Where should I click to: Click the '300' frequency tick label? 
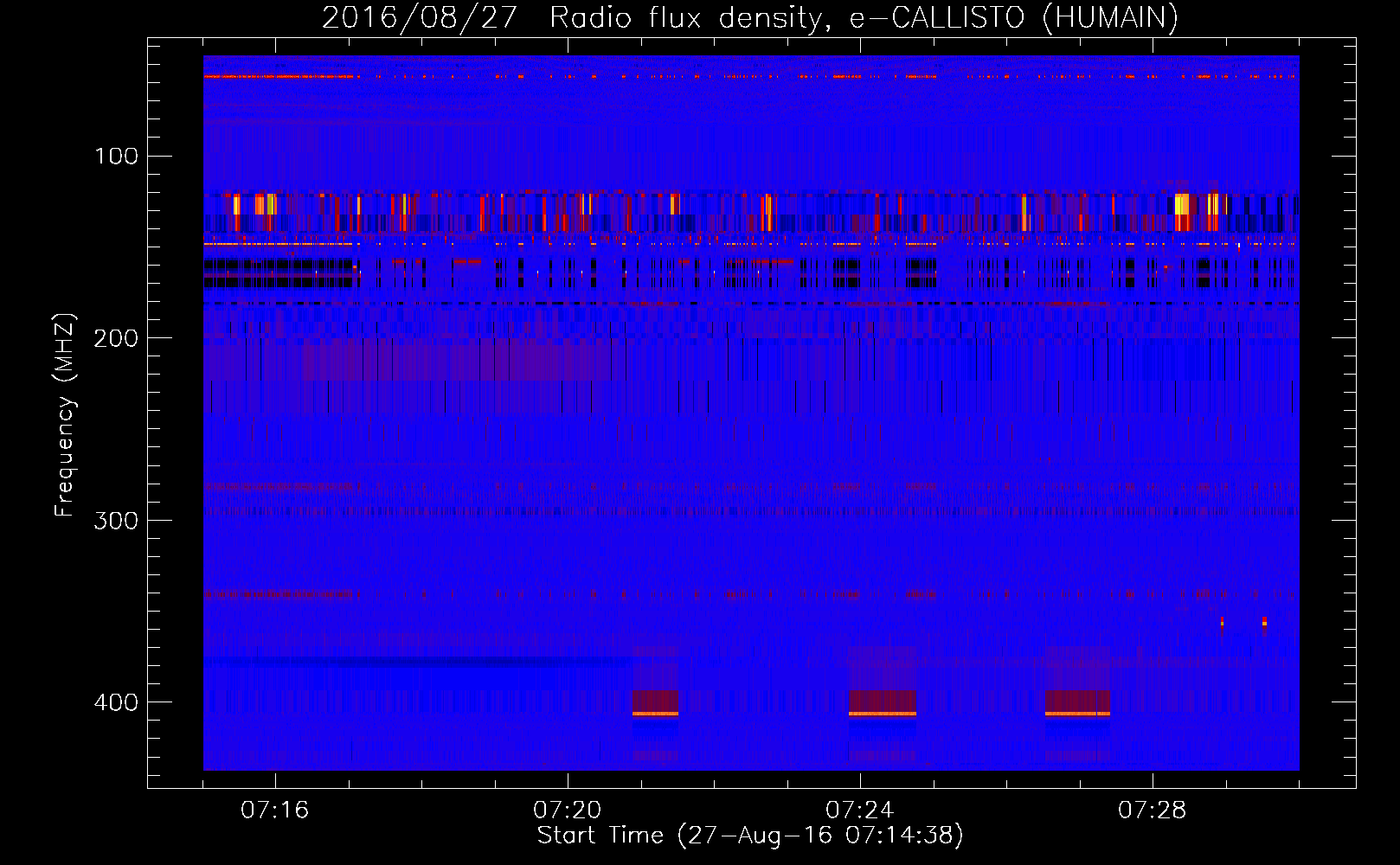[116, 521]
